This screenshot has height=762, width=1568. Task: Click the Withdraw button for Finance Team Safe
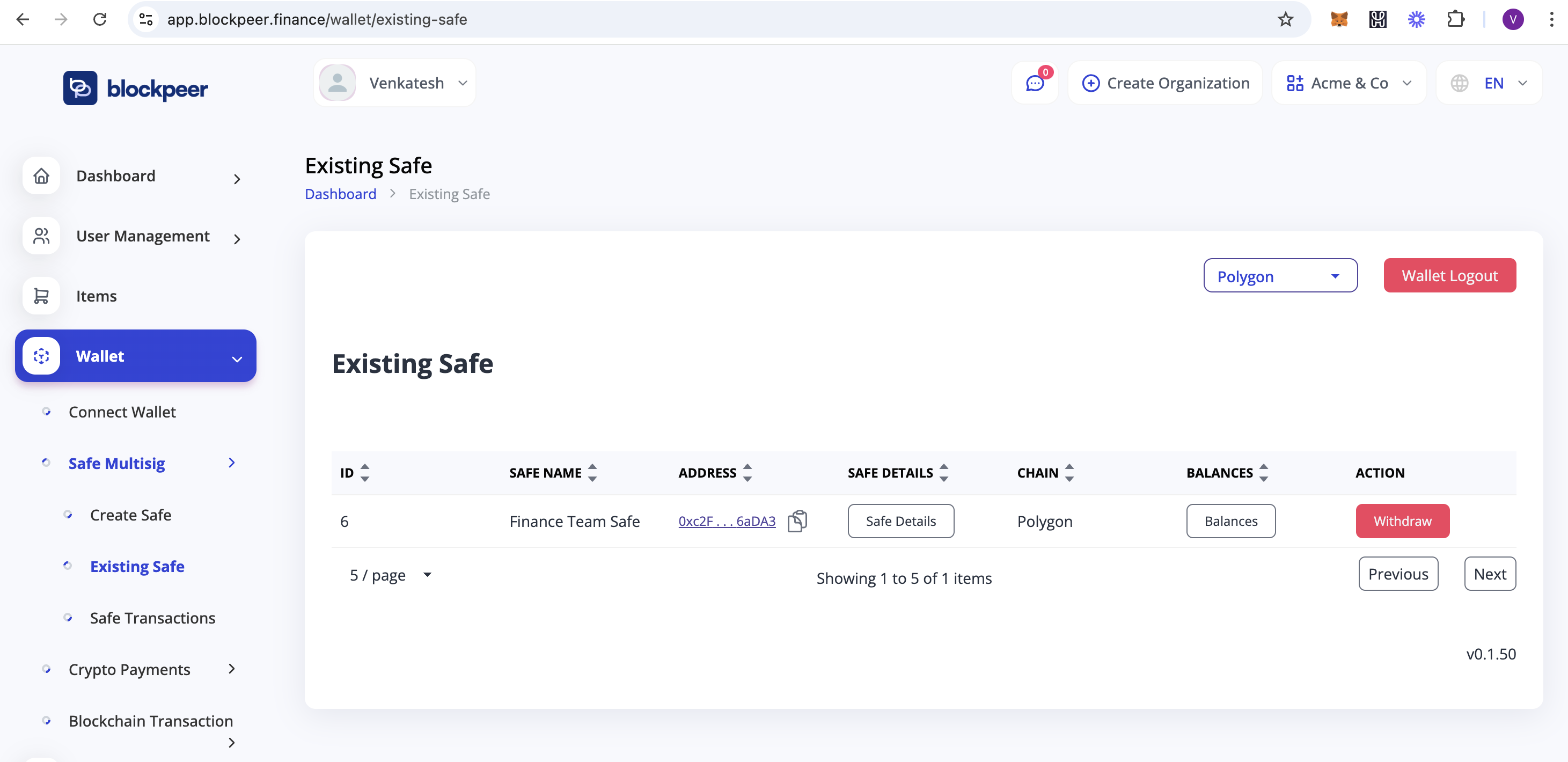pyautogui.click(x=1402, y=521)
